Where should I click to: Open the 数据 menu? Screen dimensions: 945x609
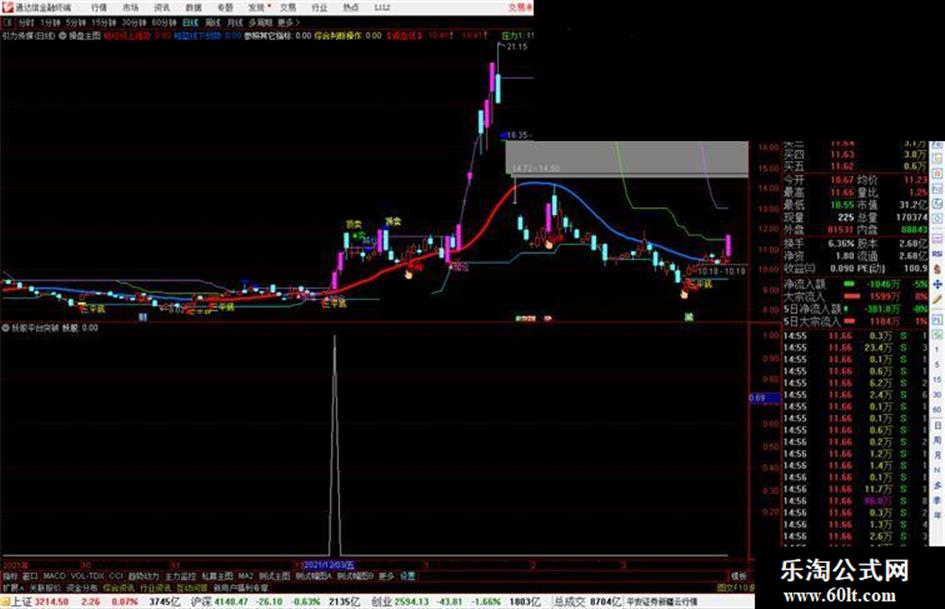193,8
